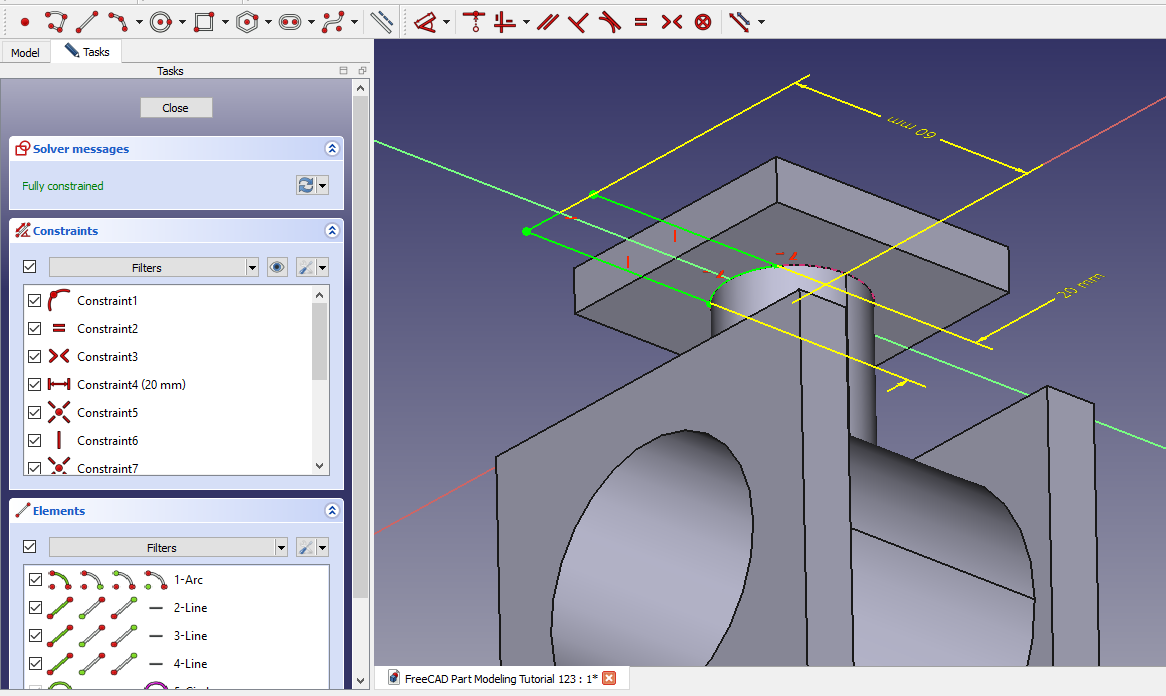Image resolution: width=1166 pixels, height=696 pixels.
Task: Toggle the Constraint4 (20 mm) checkbox
Action: coord(35,384)
